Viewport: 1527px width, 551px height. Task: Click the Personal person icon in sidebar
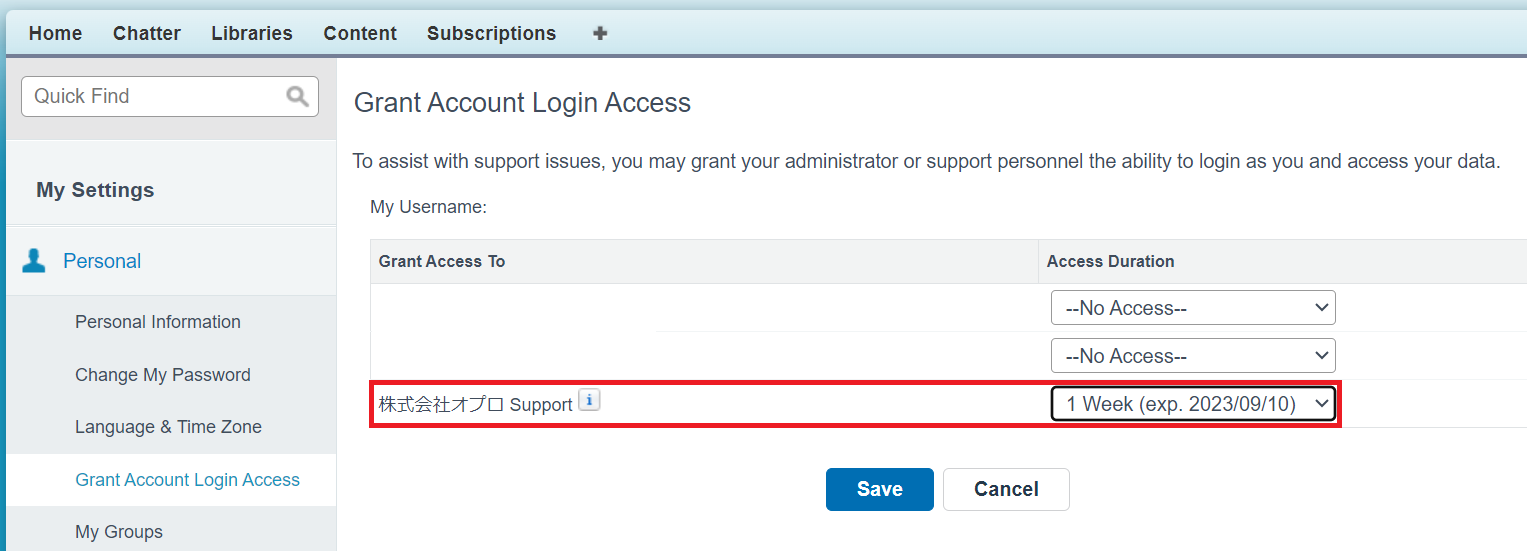pos(34,261)
